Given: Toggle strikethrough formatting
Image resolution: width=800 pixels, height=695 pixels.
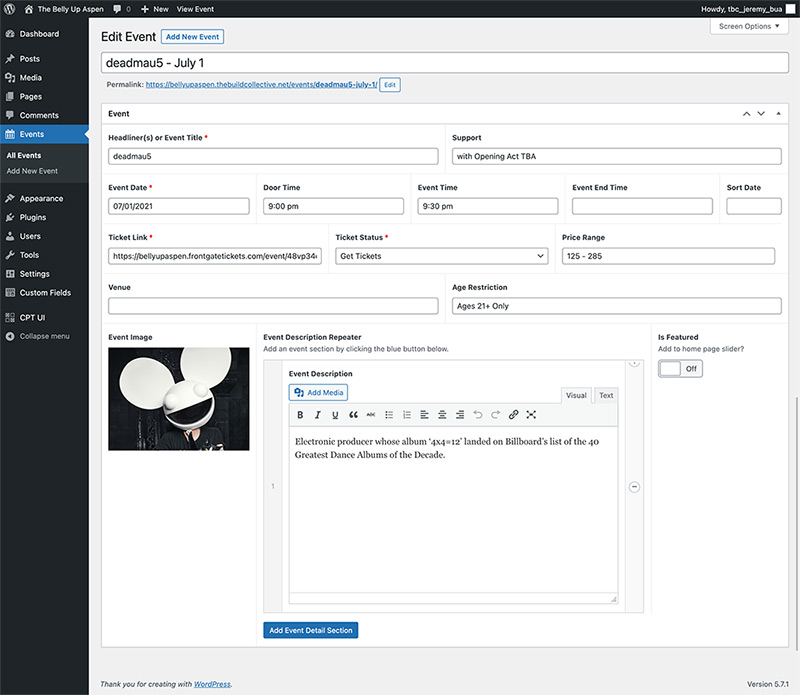Looking at the screenshot, I should [x=371, y=415].
